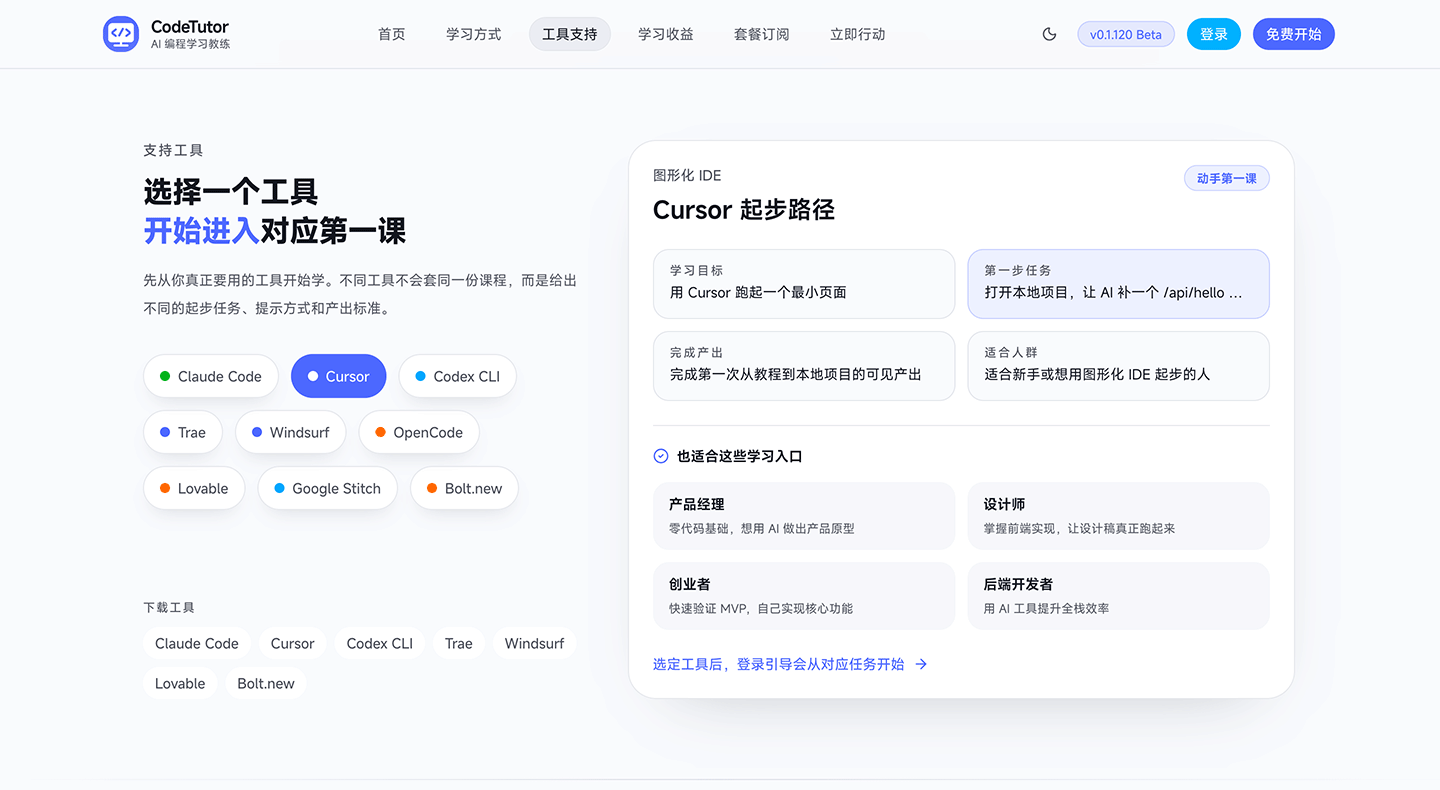Click the Cursor 起步路径 heading
1440x790 pixels.
click(x=744, y=210)
